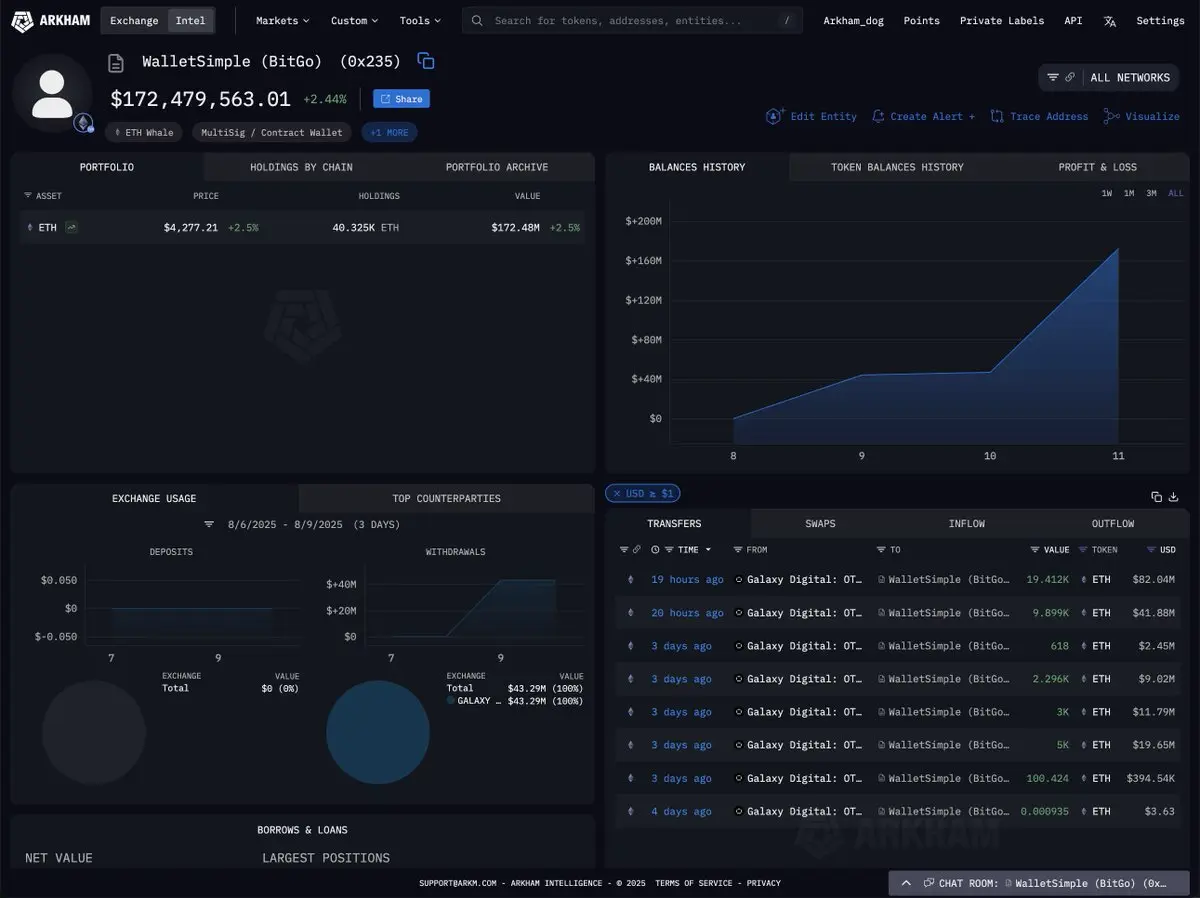Click the ETH Whale tag
Image resolution: width=1200 pixels, height=898 pixels.
pos(143,132)
